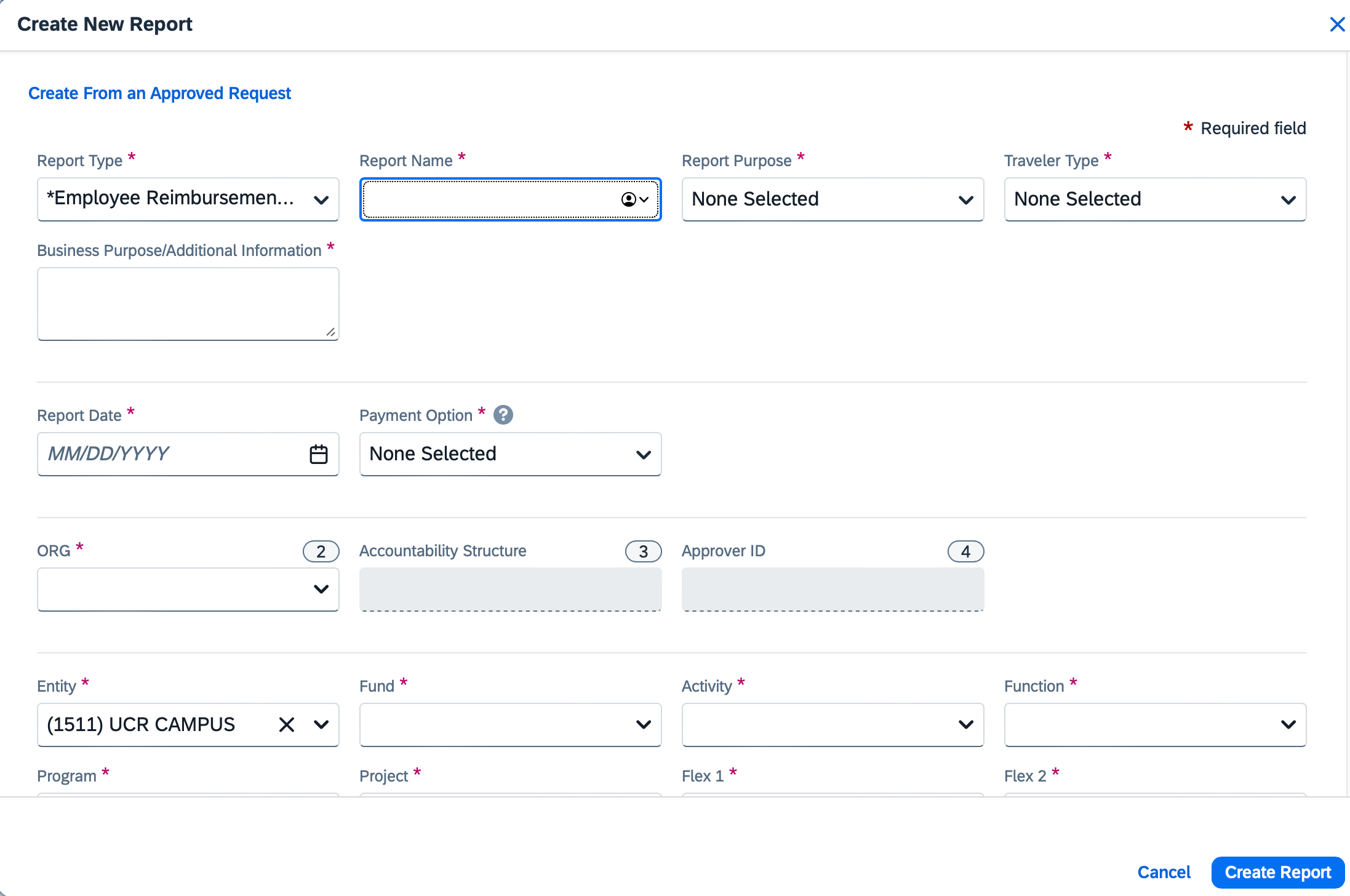Open contact autofill icon in Report Name
The width and height of the screenshot is (1350, 896).
click(635, 199)
